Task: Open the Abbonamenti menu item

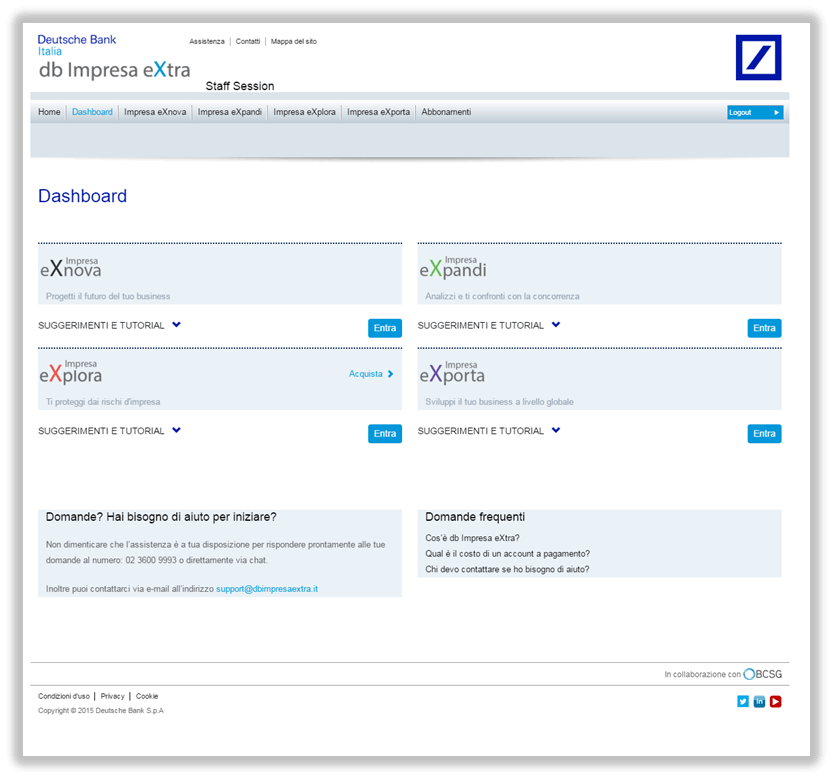Action: point(446,112)
